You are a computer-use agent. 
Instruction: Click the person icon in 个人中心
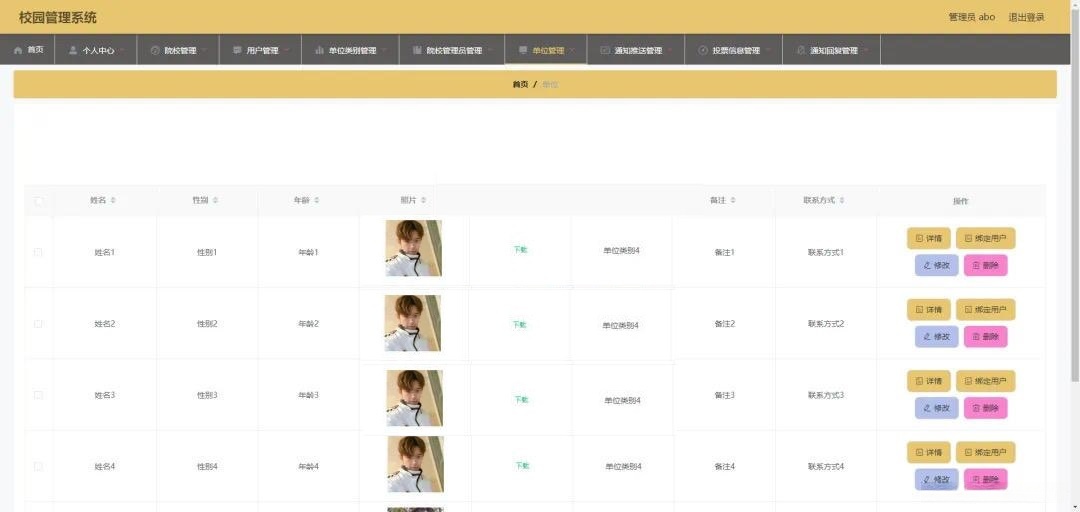(73, 50)
